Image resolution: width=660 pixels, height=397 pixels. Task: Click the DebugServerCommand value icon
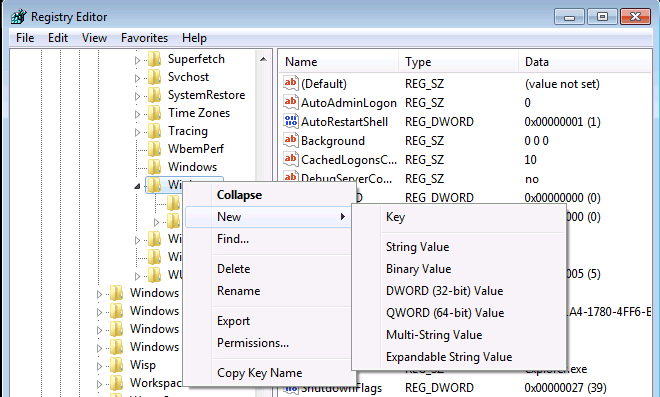pos(290,176)
